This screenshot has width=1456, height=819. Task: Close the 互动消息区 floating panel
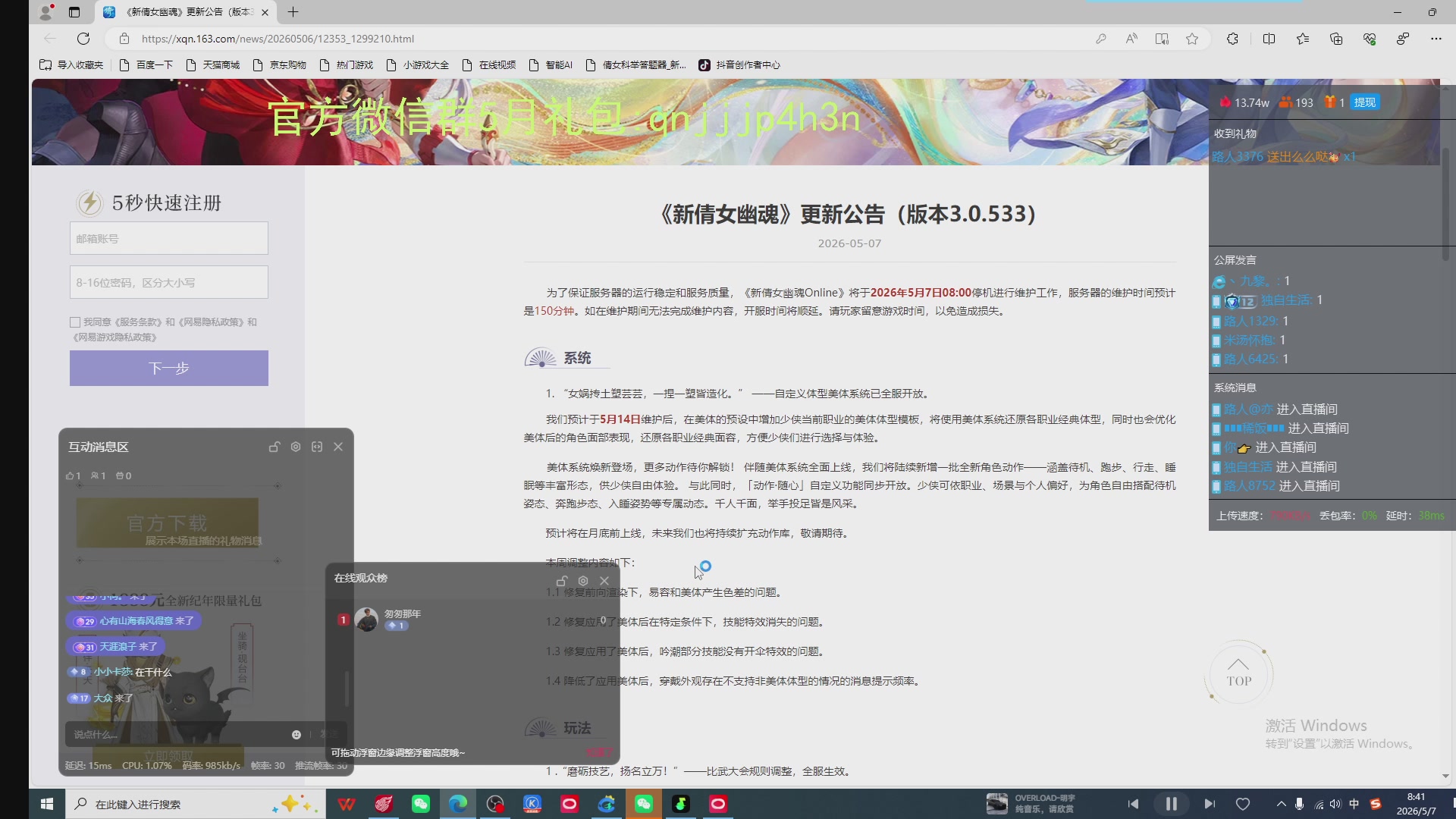coord(338,447)
